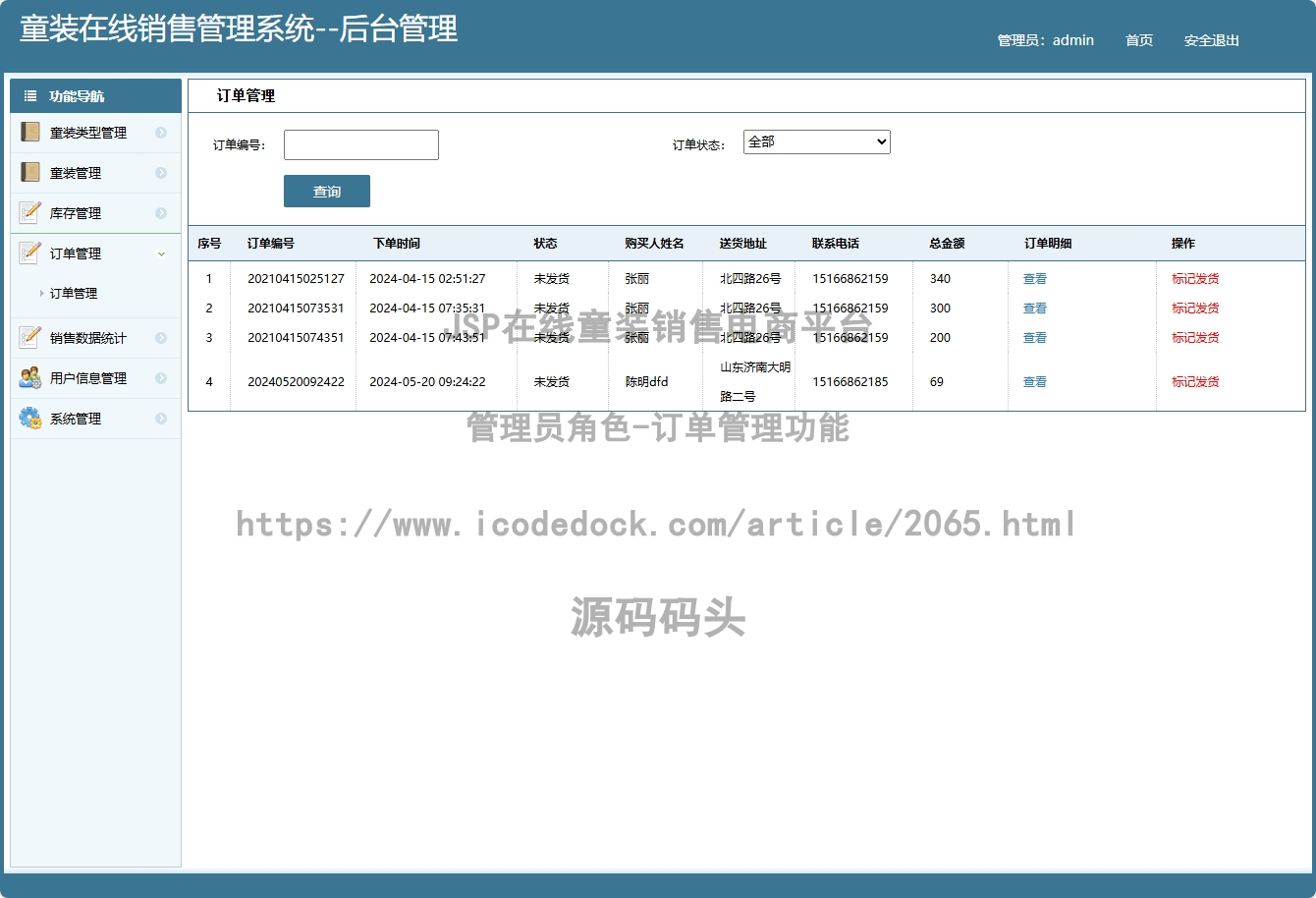Click the 订单编号 column header

270,244
